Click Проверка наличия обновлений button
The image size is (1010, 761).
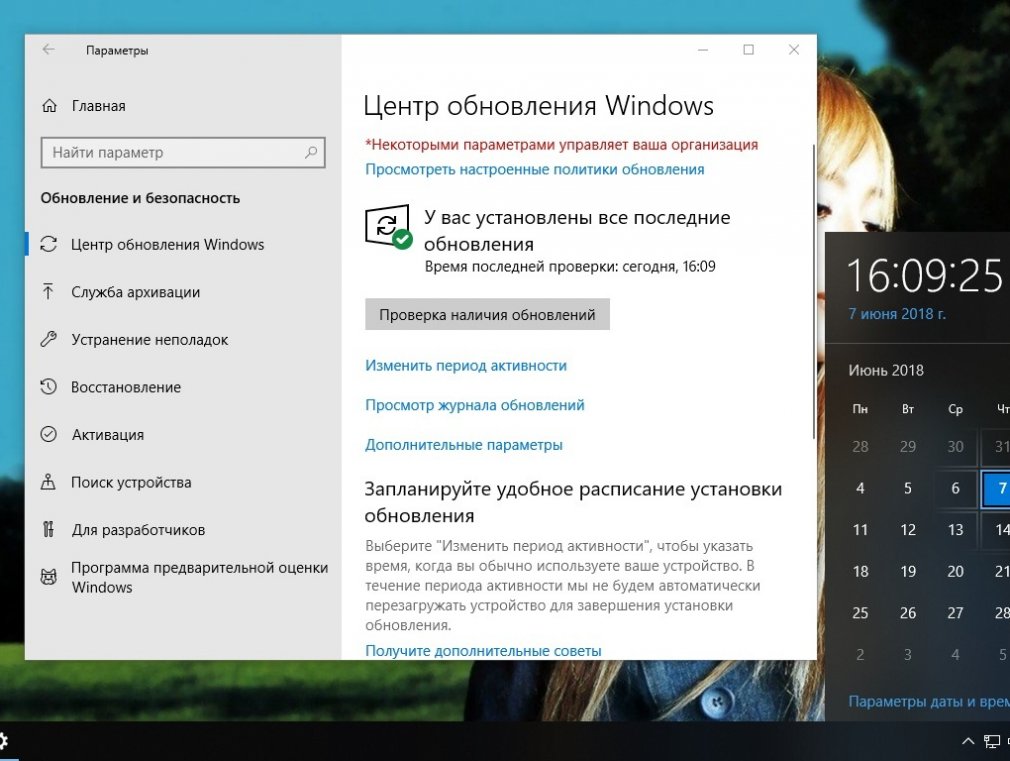487,314
